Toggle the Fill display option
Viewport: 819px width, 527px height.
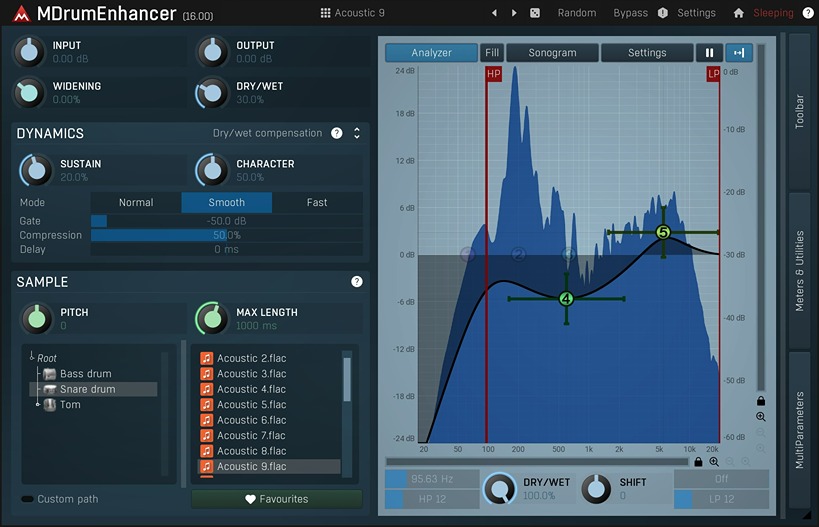[x=492, y=53]
